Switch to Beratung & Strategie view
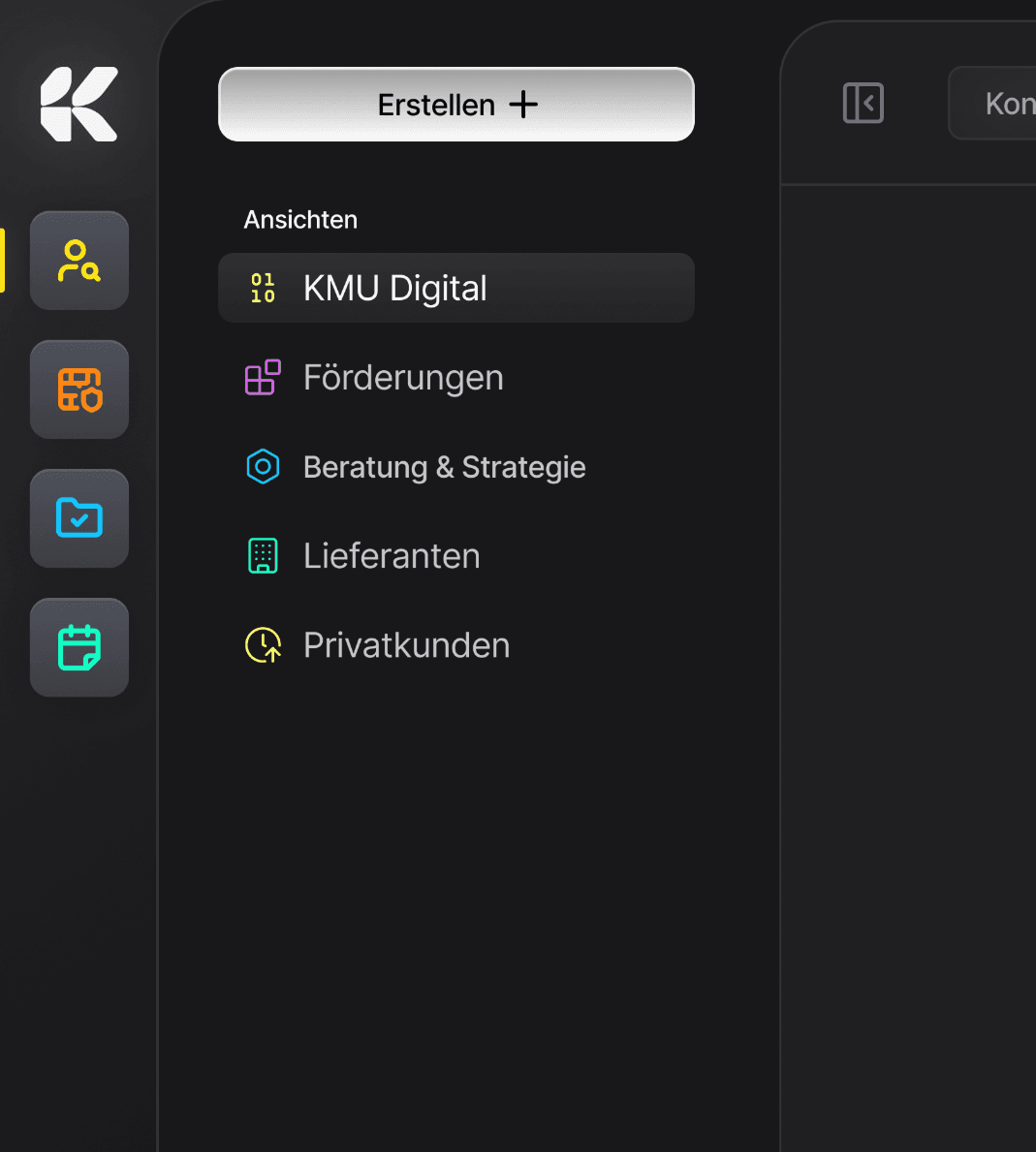The image size is (1036, 1152). pos(444,467)
